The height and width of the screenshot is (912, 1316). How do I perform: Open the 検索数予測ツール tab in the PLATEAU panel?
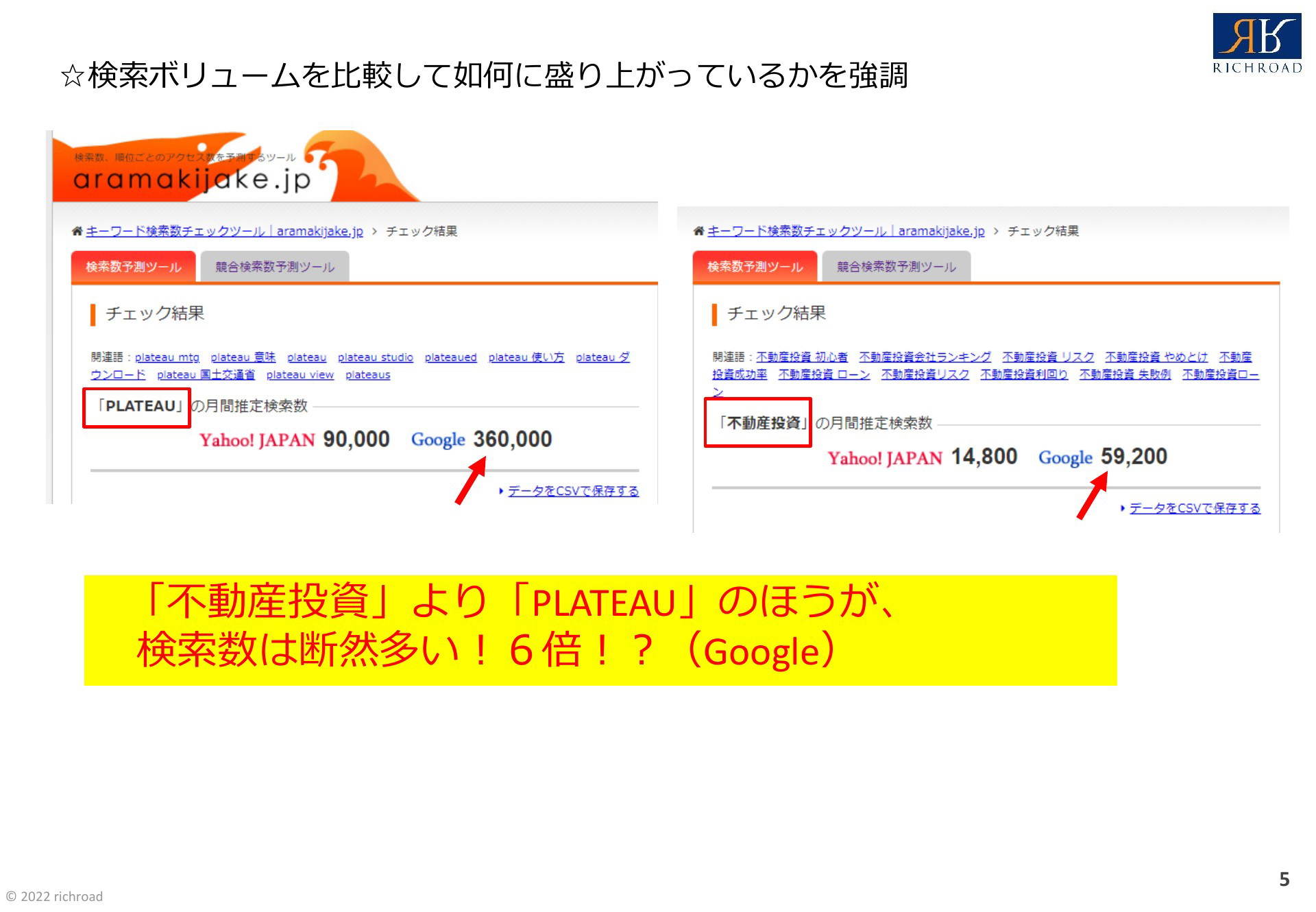point(134,267)
